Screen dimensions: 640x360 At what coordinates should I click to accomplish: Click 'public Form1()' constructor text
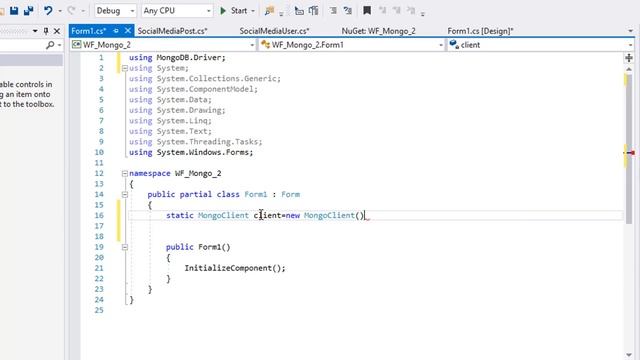tap(198, 247)
